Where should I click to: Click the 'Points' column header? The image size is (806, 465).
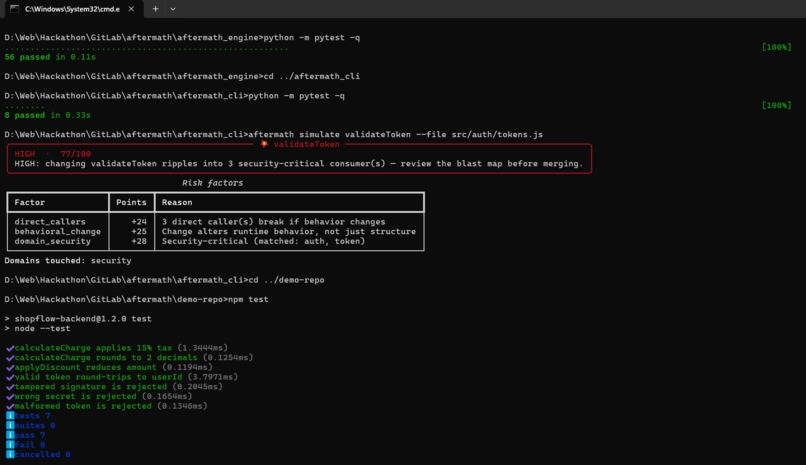tap(131, 202)
